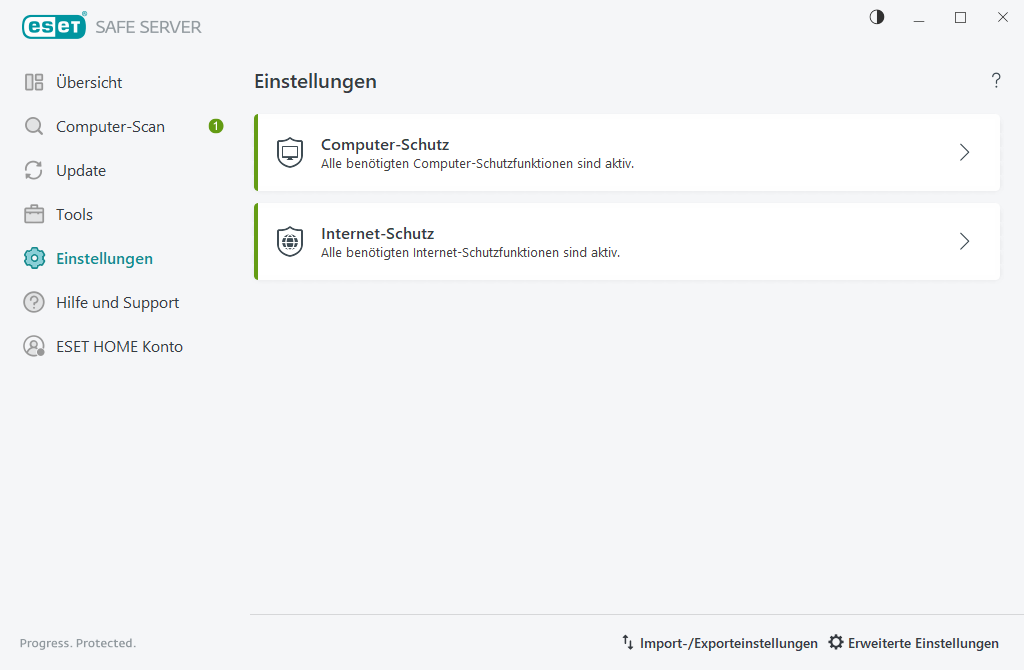This screenshot has height=670, width=1024.
Task: Open Import-/Exporteinstellungen
Action: (729, 643)
